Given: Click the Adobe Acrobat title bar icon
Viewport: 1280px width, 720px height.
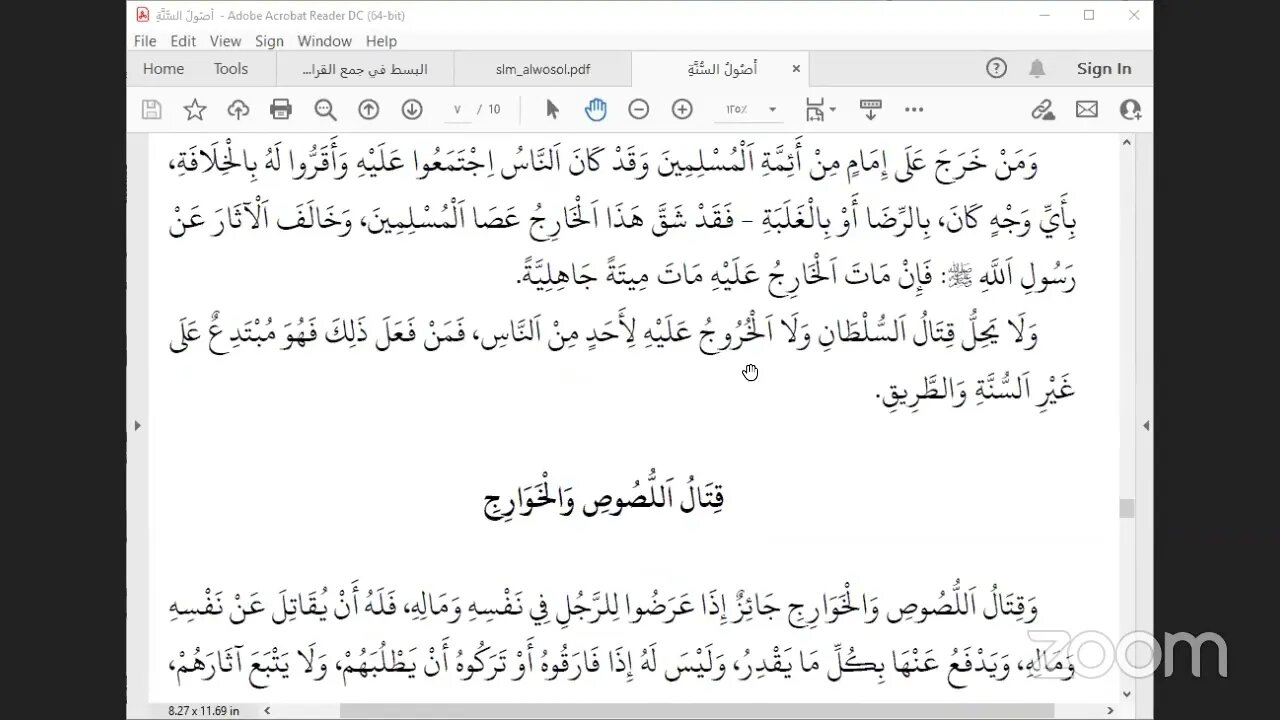Looking at the screenshot, I should [x=143, y=15].
